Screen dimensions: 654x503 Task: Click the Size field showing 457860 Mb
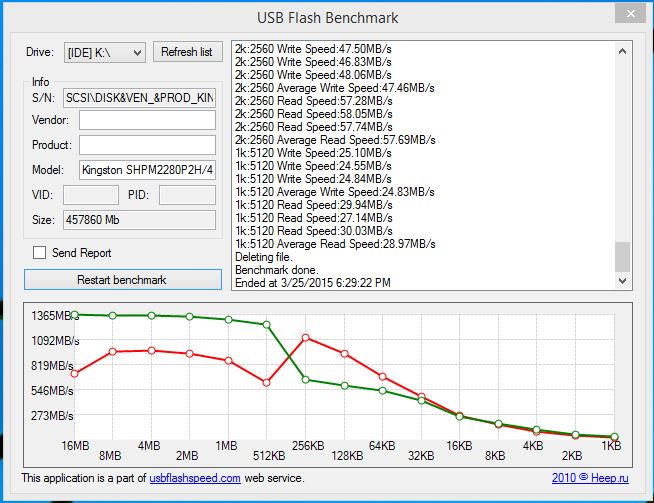pyautogui.click(x=139, y=219)
